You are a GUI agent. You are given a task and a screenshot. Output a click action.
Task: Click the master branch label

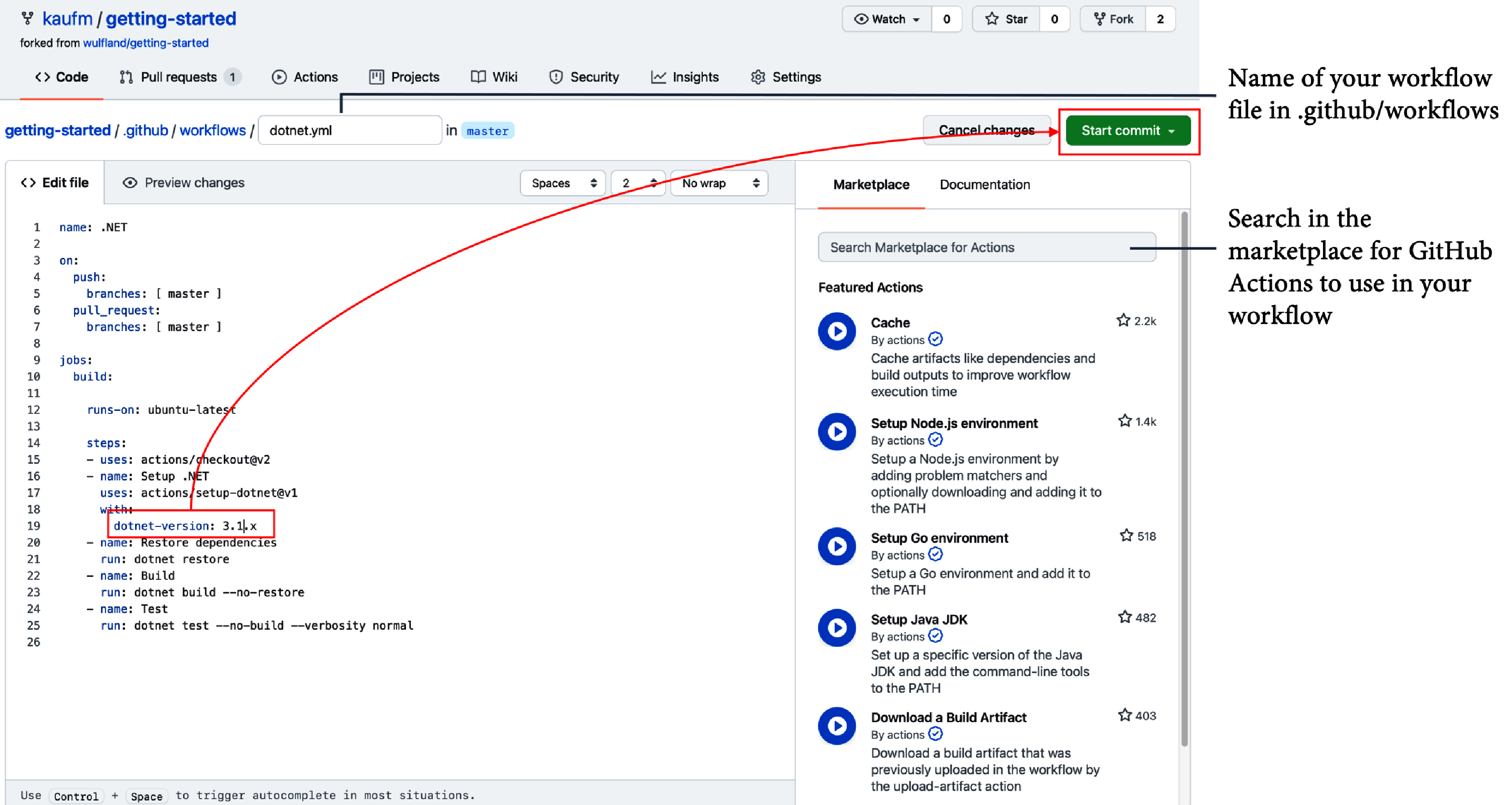488,131
